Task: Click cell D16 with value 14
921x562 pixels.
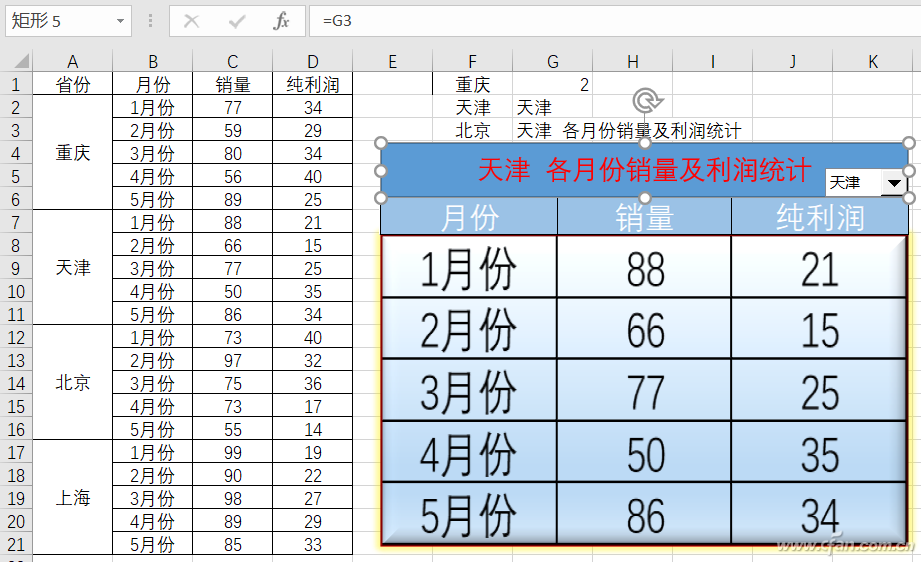Action: pos(312,429)
